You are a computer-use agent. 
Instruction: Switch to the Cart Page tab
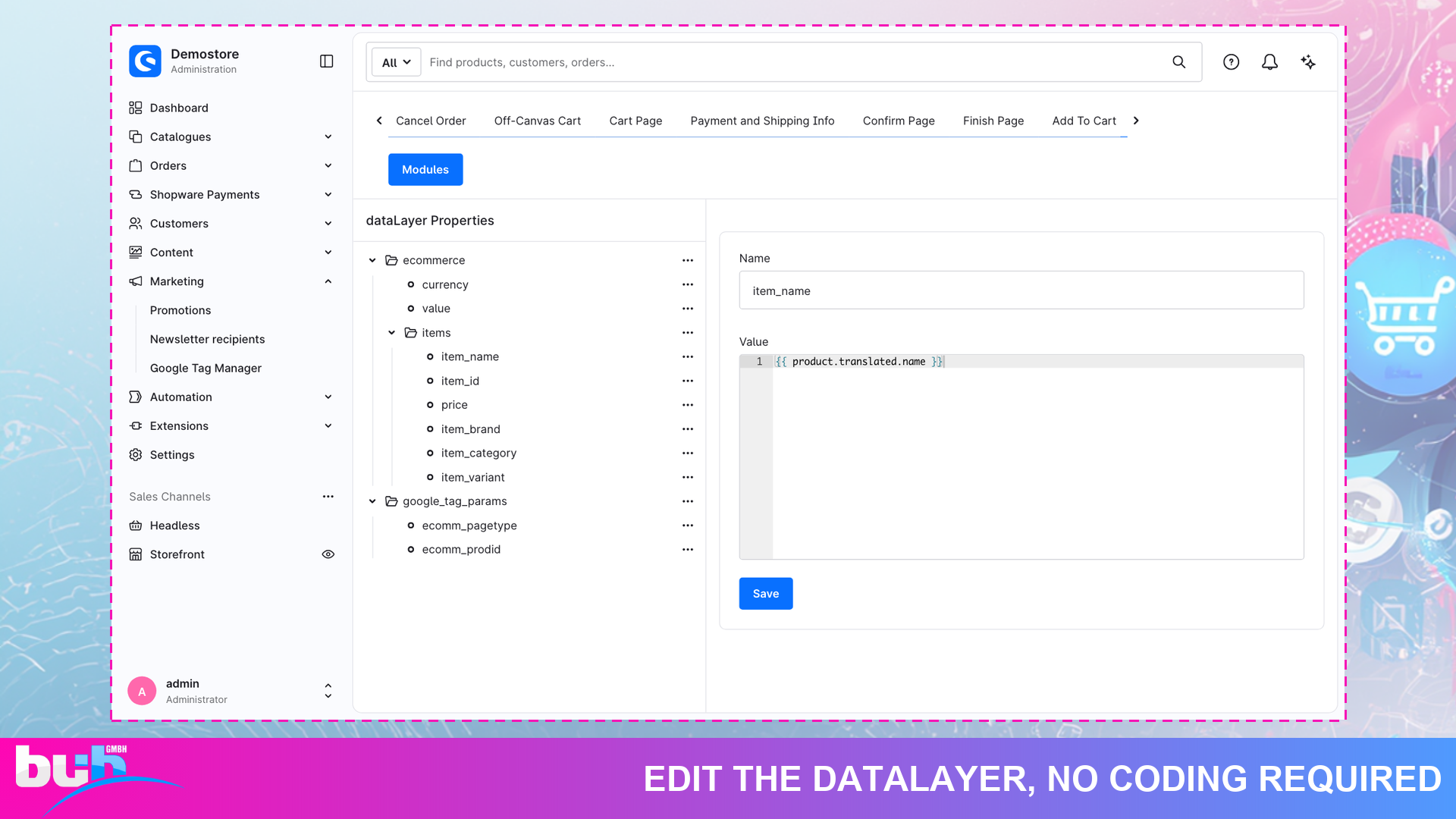point(635,121)
